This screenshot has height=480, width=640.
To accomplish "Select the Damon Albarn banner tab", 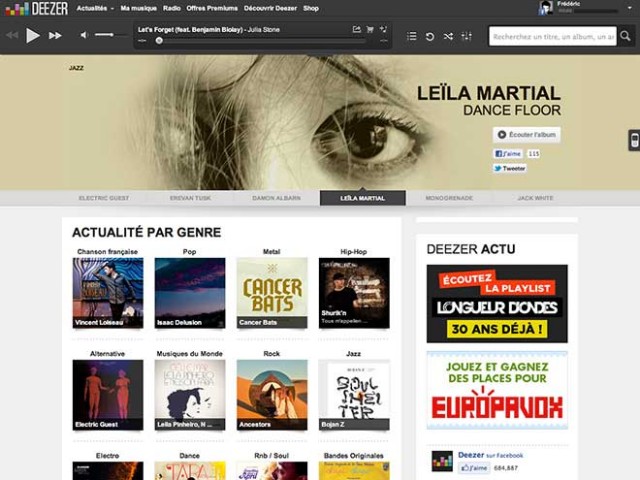I will (x=276, y=198).
